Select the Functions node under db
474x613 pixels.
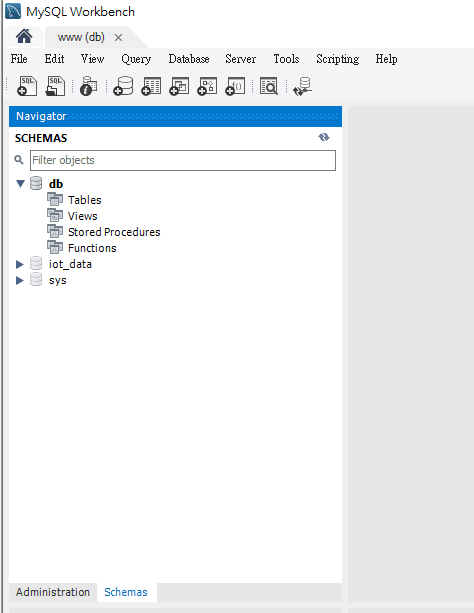click(92, 248)
